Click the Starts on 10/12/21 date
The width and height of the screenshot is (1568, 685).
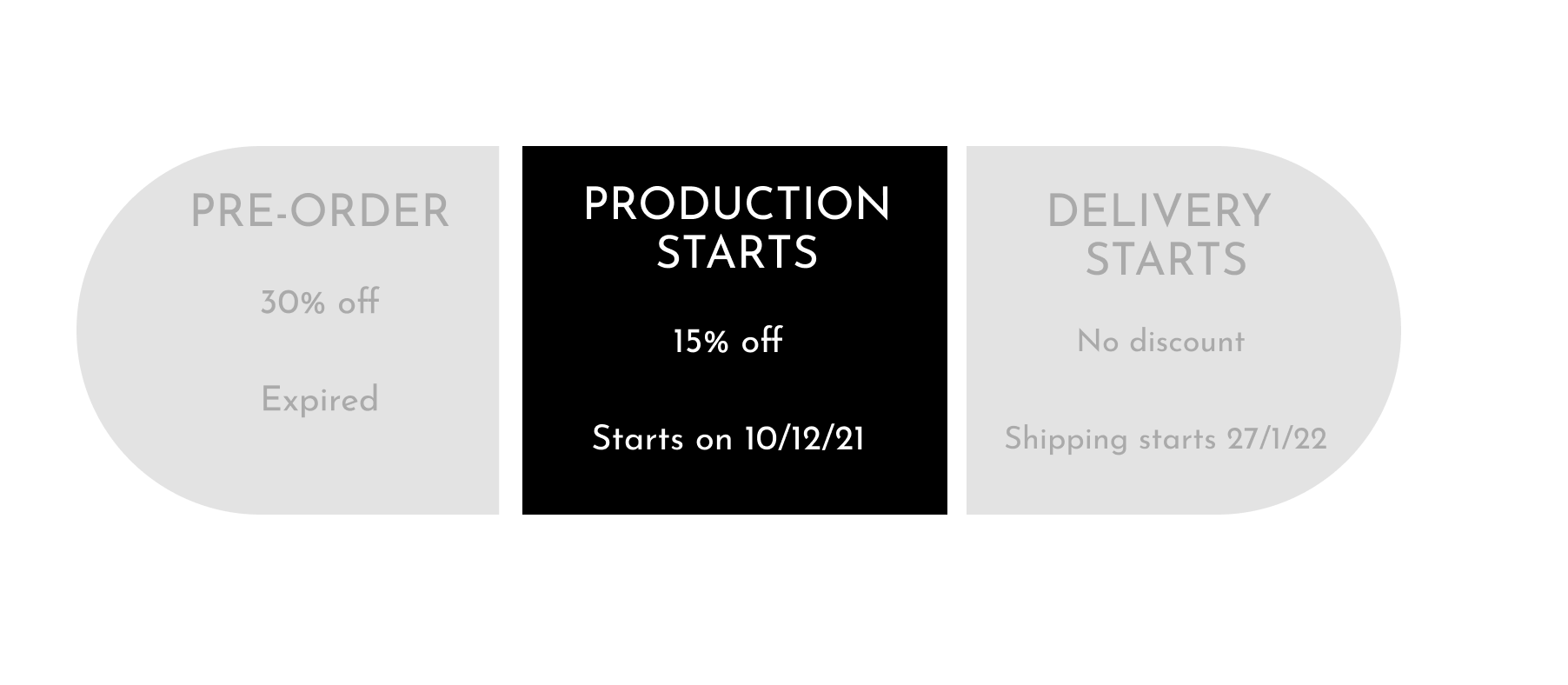[728, 439]
